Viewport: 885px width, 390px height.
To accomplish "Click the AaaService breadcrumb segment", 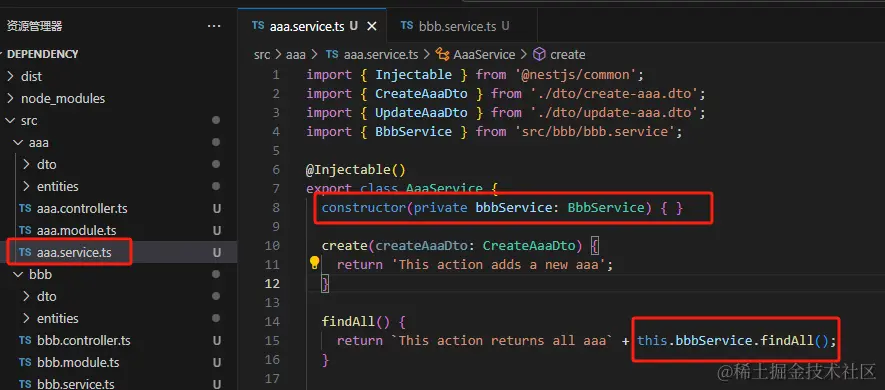I will pos(484,55).
